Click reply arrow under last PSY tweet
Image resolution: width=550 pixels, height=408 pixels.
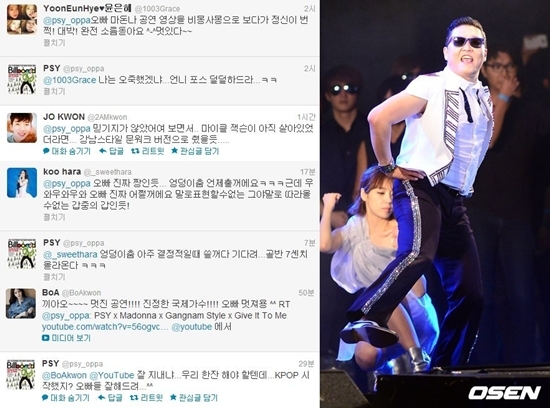pos(101,397)
